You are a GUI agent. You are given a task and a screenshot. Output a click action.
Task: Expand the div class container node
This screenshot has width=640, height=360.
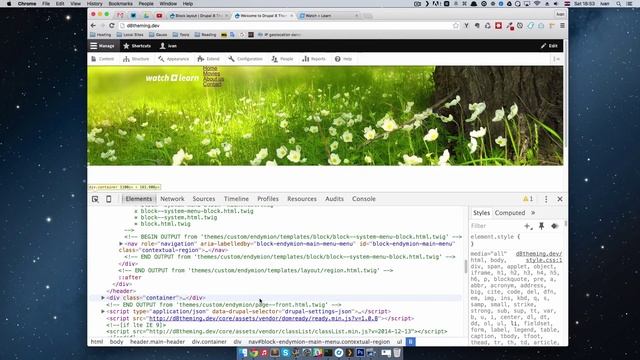pos(103,298)
